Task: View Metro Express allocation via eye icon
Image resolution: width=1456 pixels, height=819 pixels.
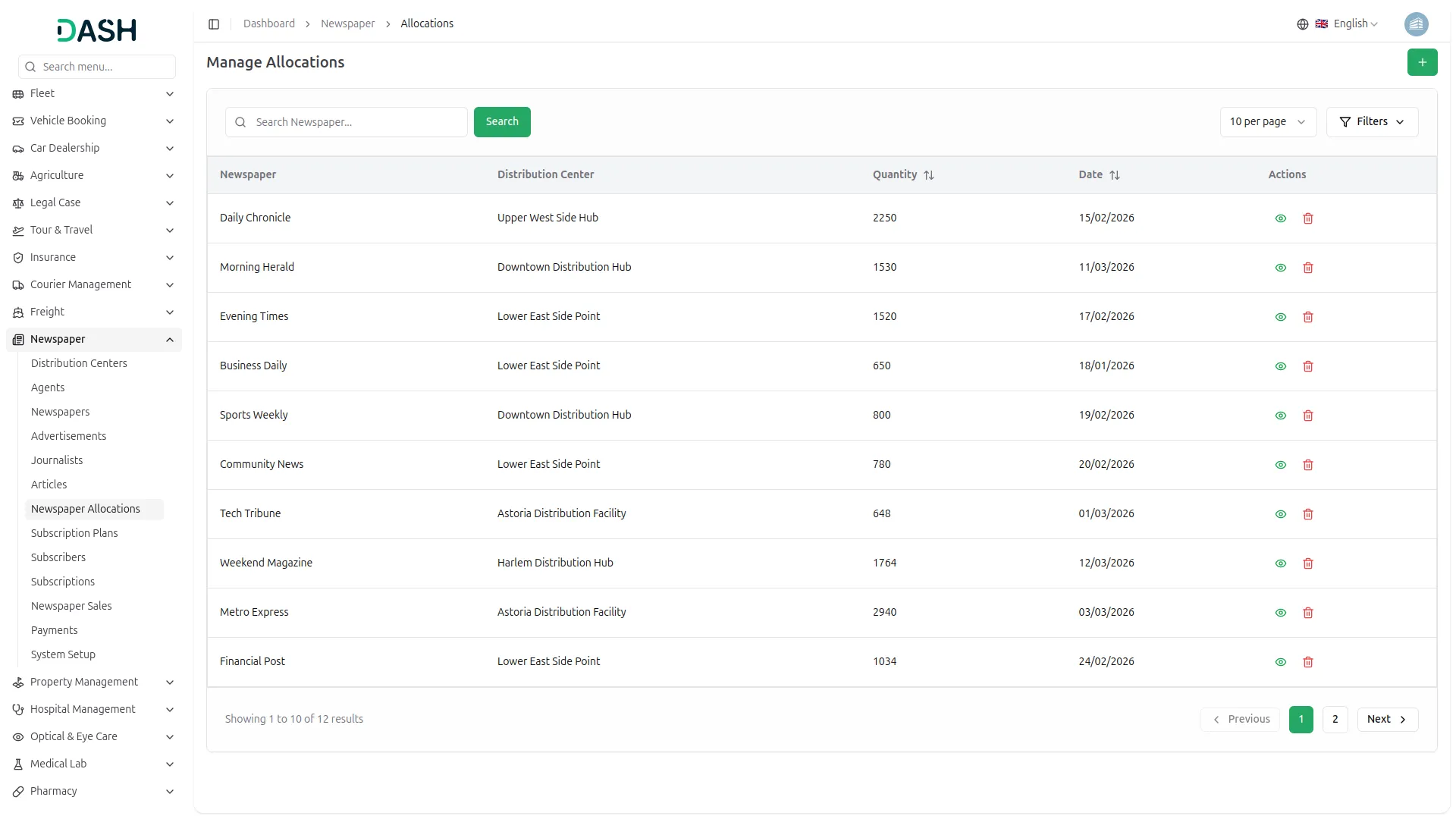Action: 1280,613
